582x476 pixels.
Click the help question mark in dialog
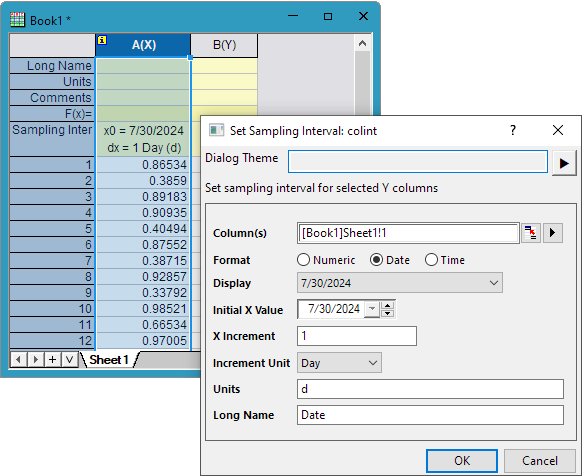coord(513,130)
